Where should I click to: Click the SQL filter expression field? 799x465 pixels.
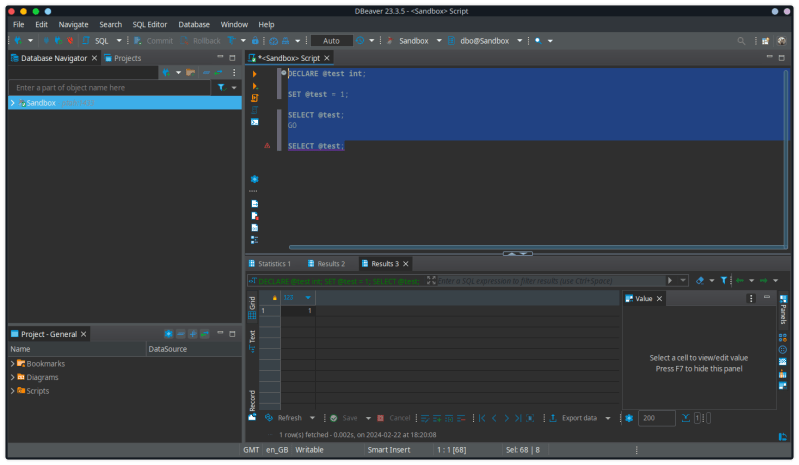point(550,281)
